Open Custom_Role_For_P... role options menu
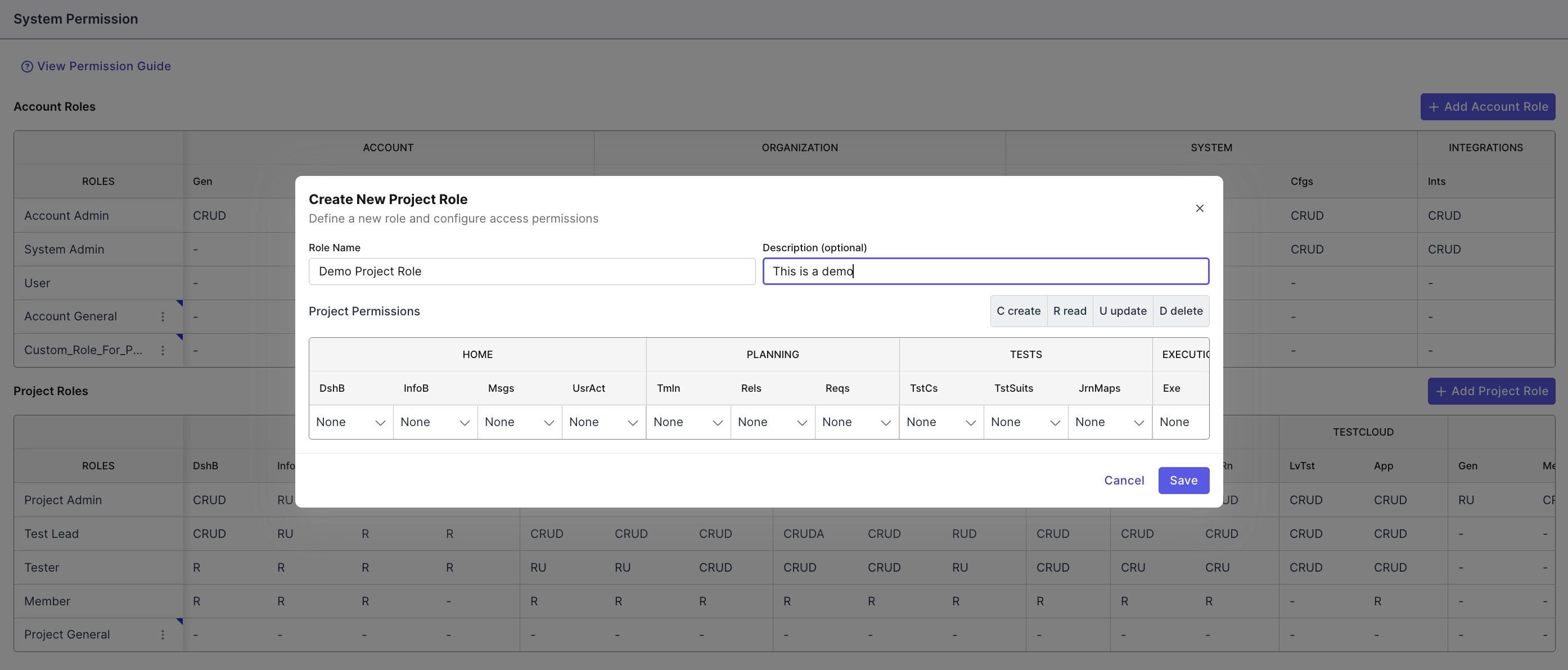 (163, 350)
